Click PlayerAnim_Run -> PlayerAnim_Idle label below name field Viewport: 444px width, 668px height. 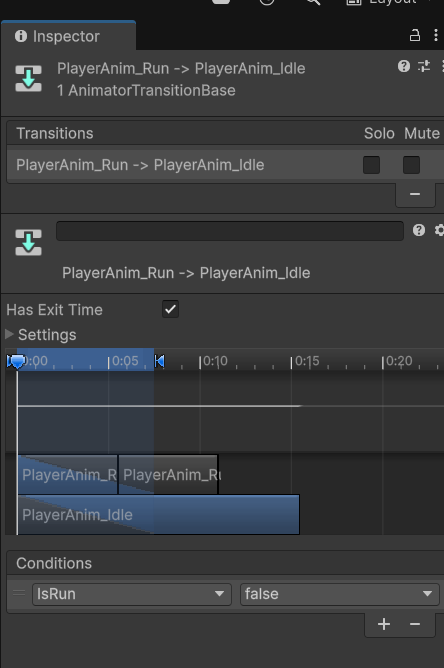[x=186, y=273]
